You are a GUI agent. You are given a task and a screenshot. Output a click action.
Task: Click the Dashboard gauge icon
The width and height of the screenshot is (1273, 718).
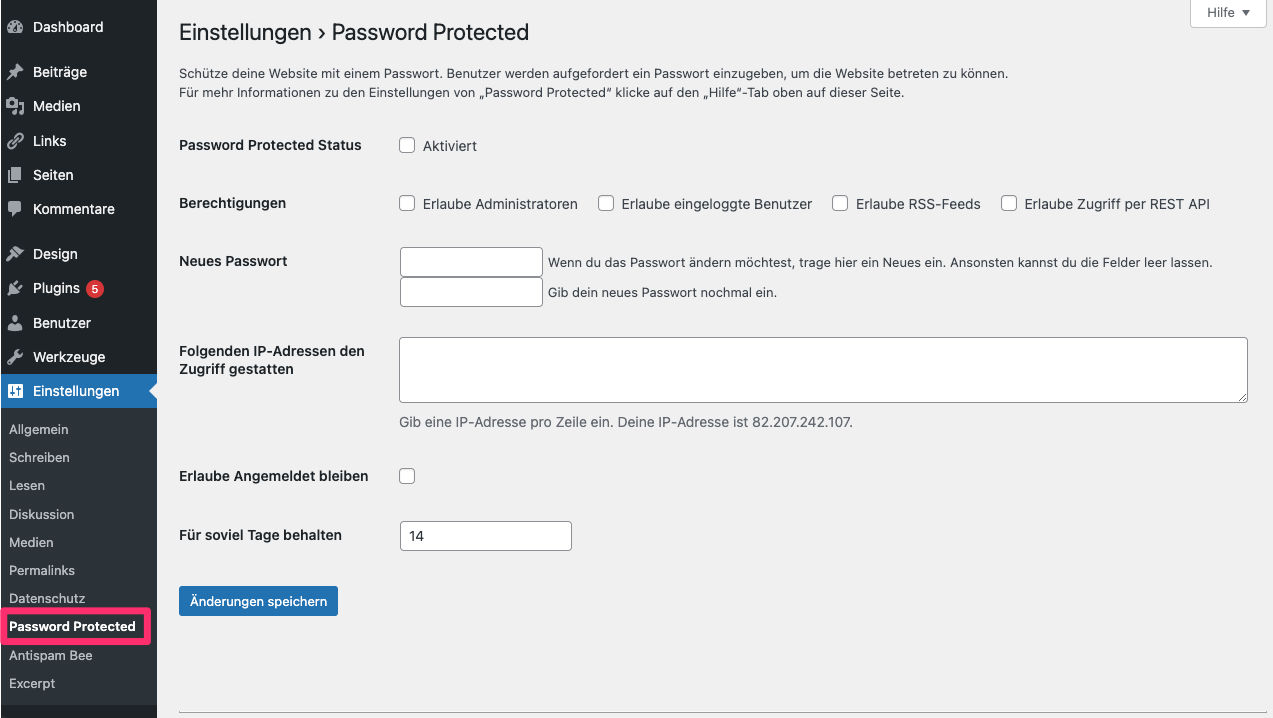[x=15, y=27]
